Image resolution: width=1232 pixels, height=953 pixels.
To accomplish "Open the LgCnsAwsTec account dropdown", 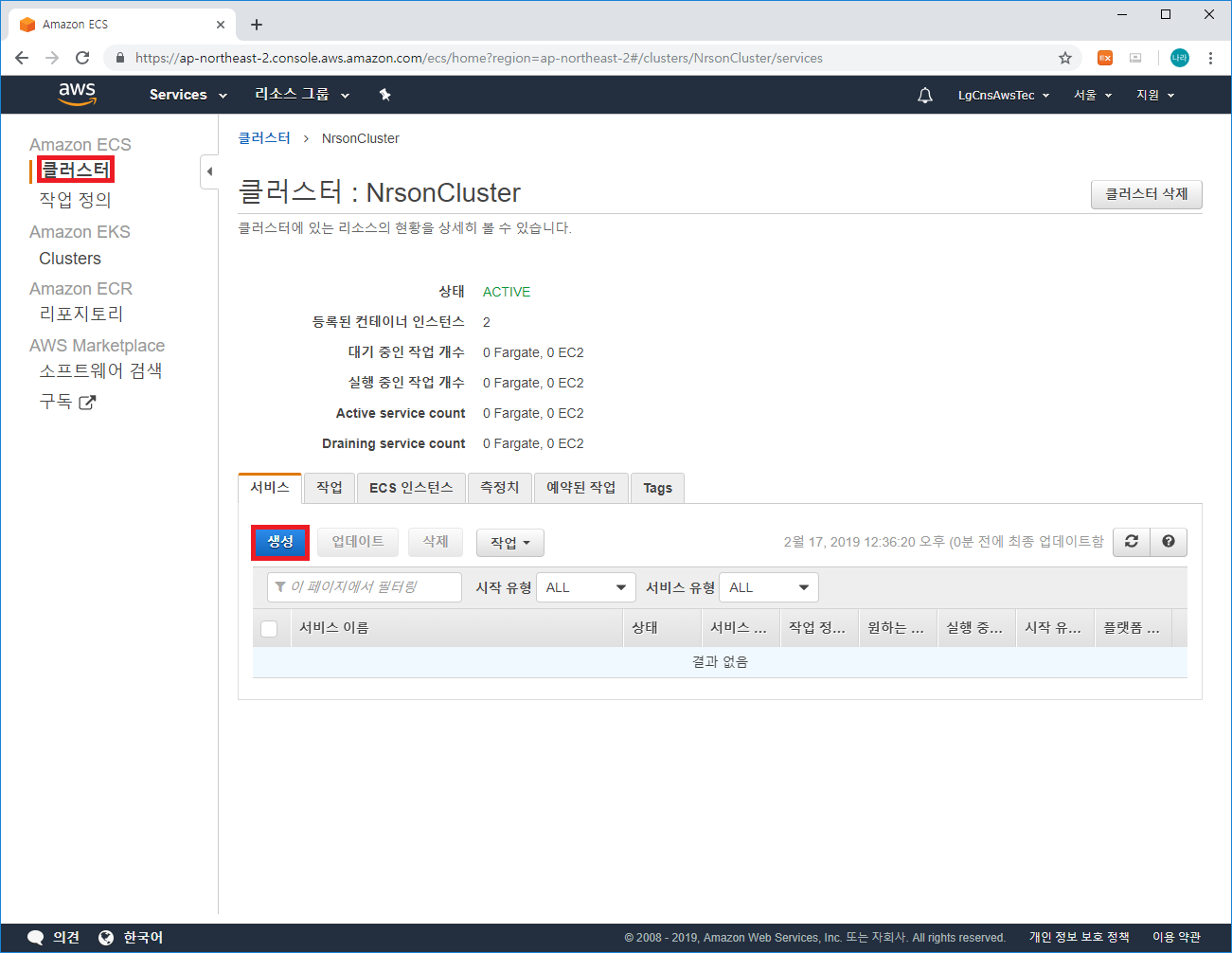I will (x=1004, y=95).
